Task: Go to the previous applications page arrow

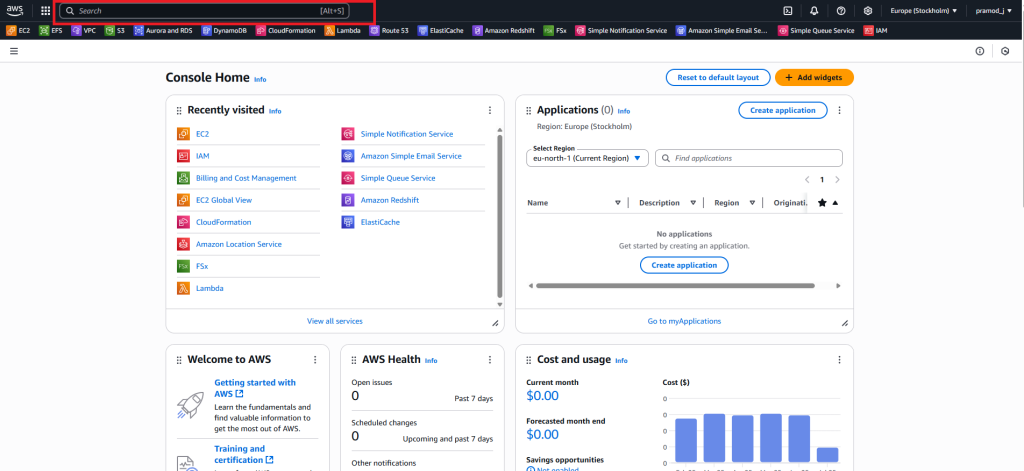Action: [807, 180]
